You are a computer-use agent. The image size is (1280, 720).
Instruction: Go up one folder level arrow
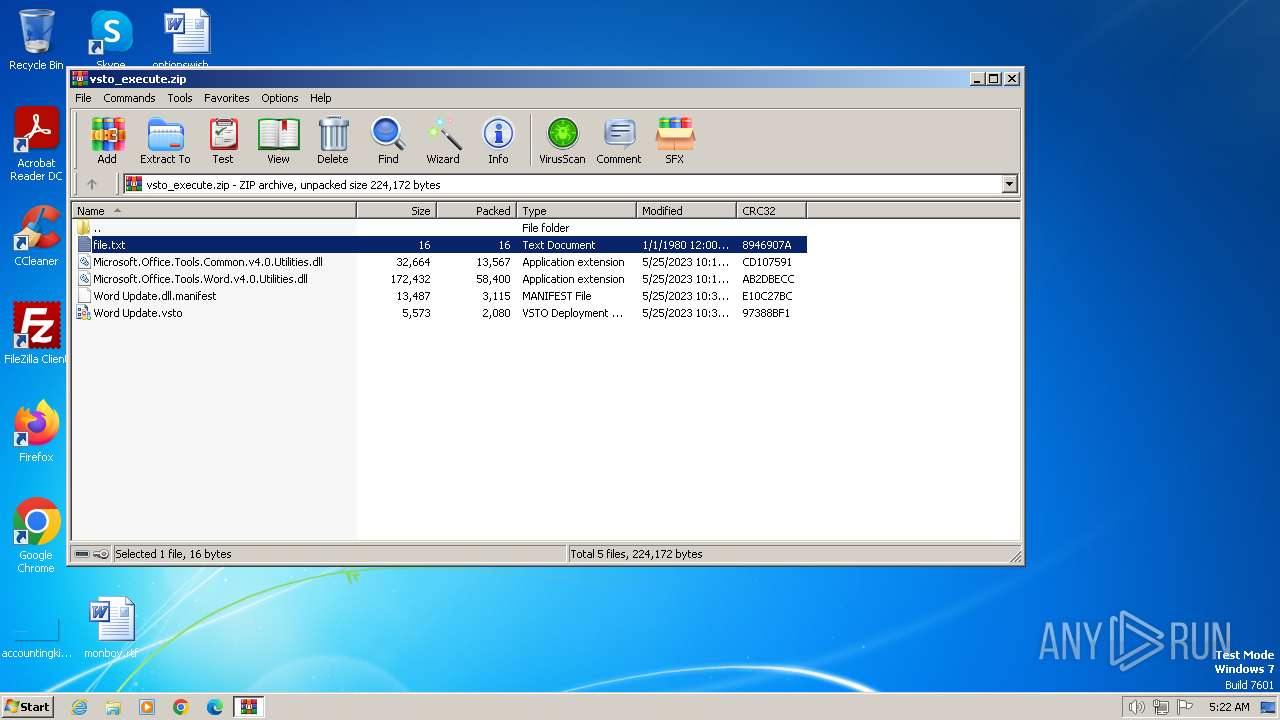click(92, 184)
